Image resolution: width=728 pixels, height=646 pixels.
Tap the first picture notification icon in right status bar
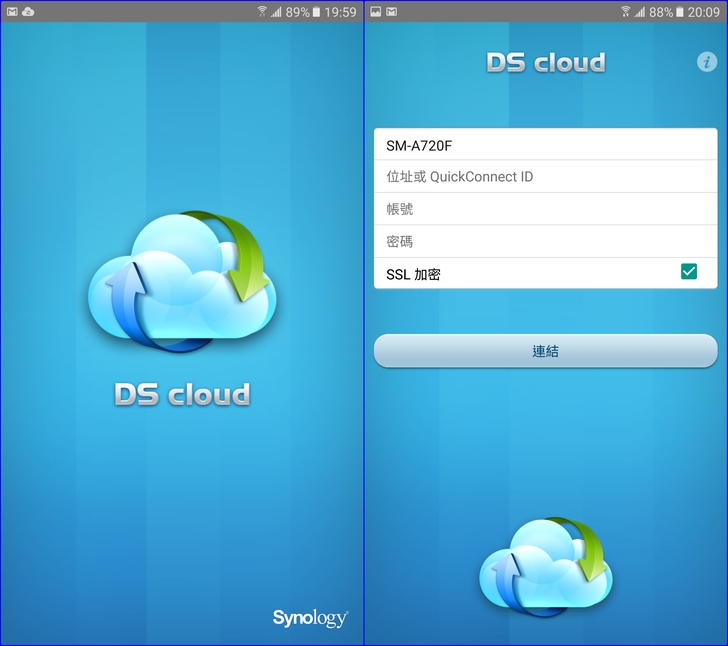376,12
